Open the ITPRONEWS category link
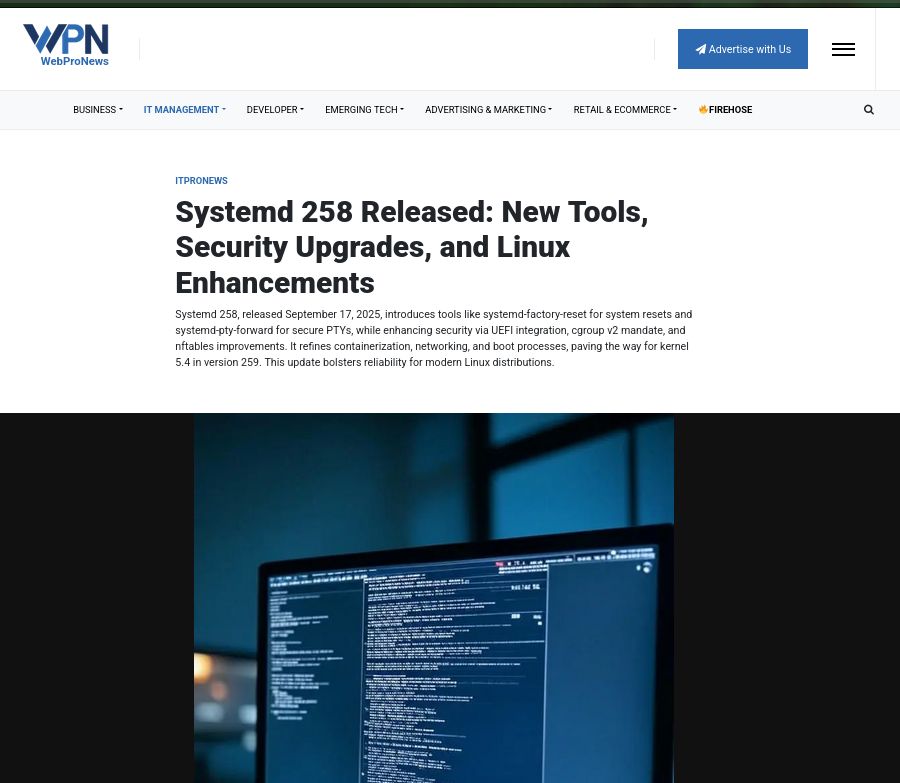 click(x=201, y=181)
